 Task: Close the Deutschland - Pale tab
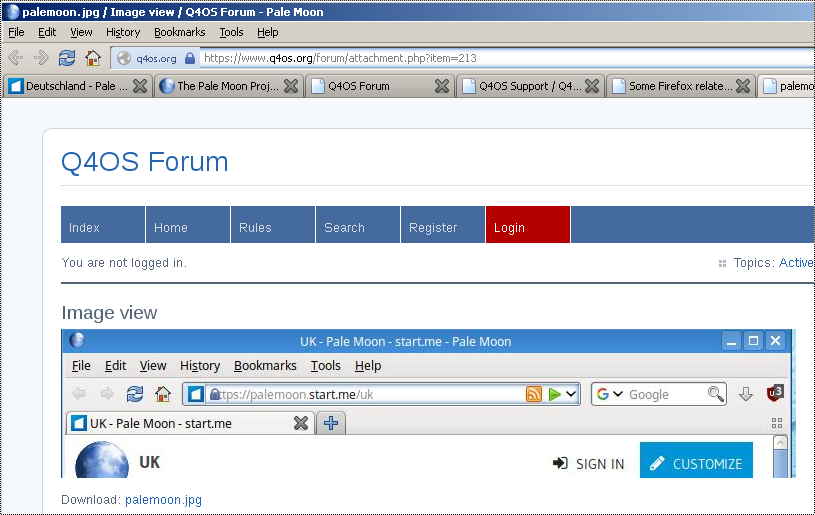(140, 86)
